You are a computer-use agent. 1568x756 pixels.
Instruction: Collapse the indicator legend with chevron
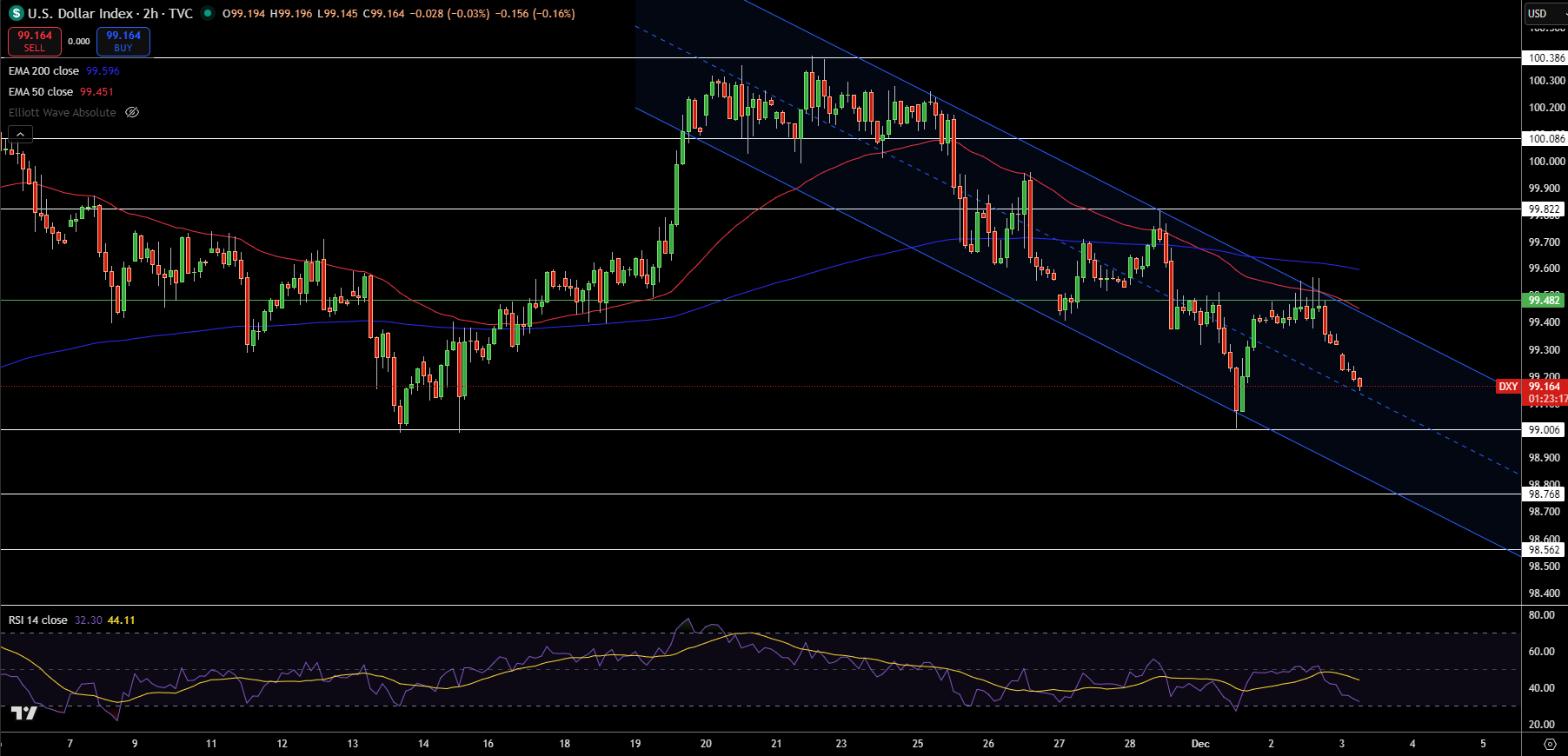20,134
